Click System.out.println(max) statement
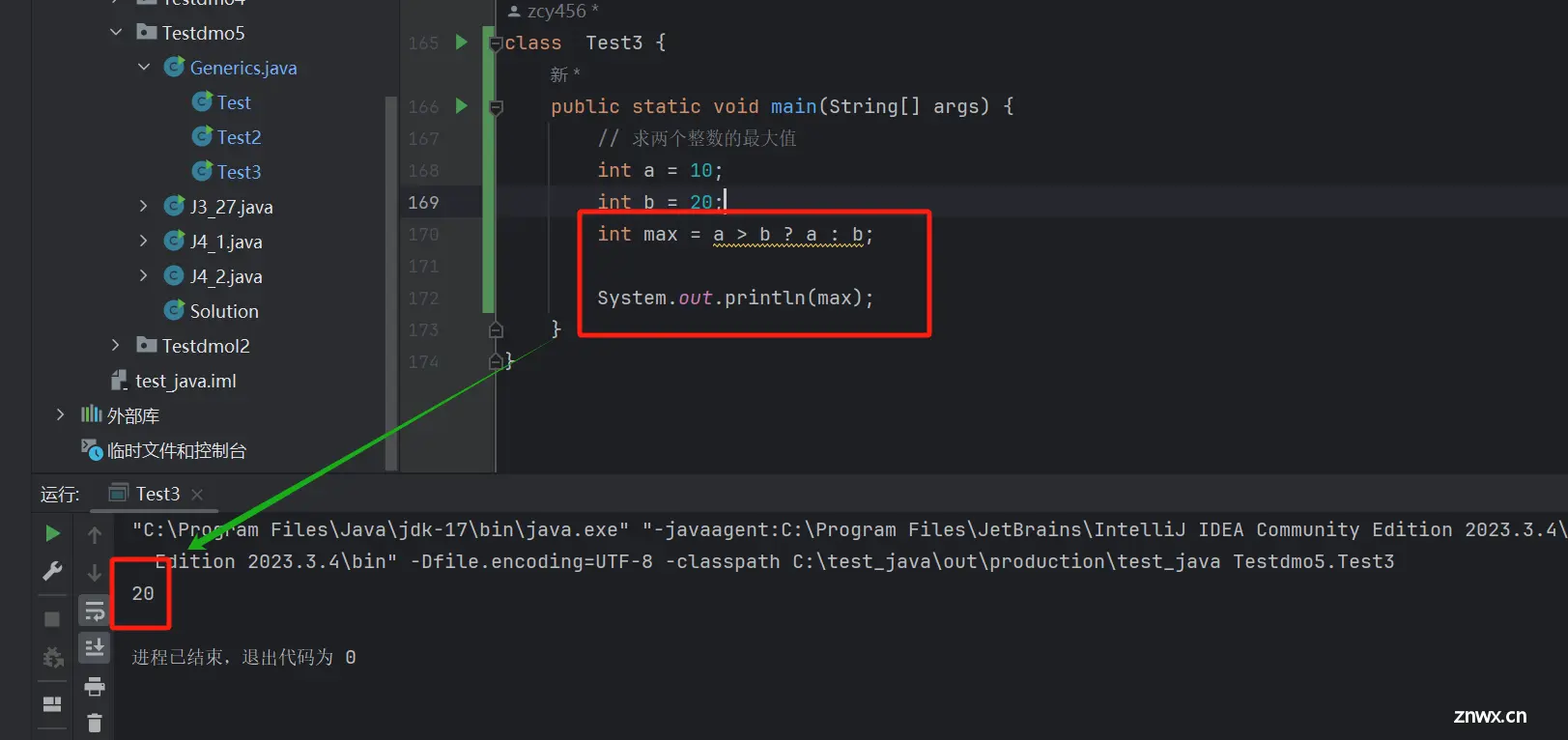Screen dimensions: 1568x740 (735, 298)
